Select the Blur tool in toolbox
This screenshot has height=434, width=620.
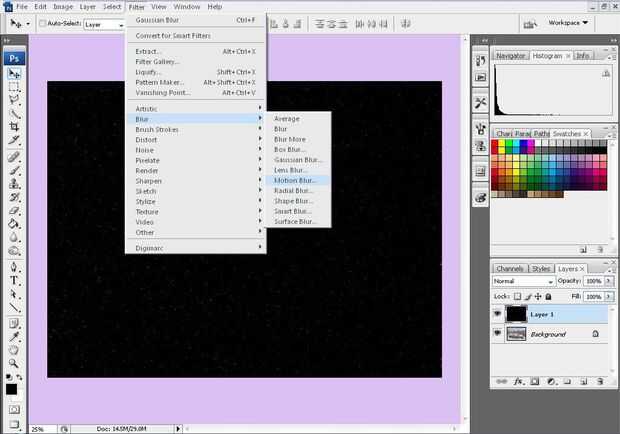click(14, 237)
